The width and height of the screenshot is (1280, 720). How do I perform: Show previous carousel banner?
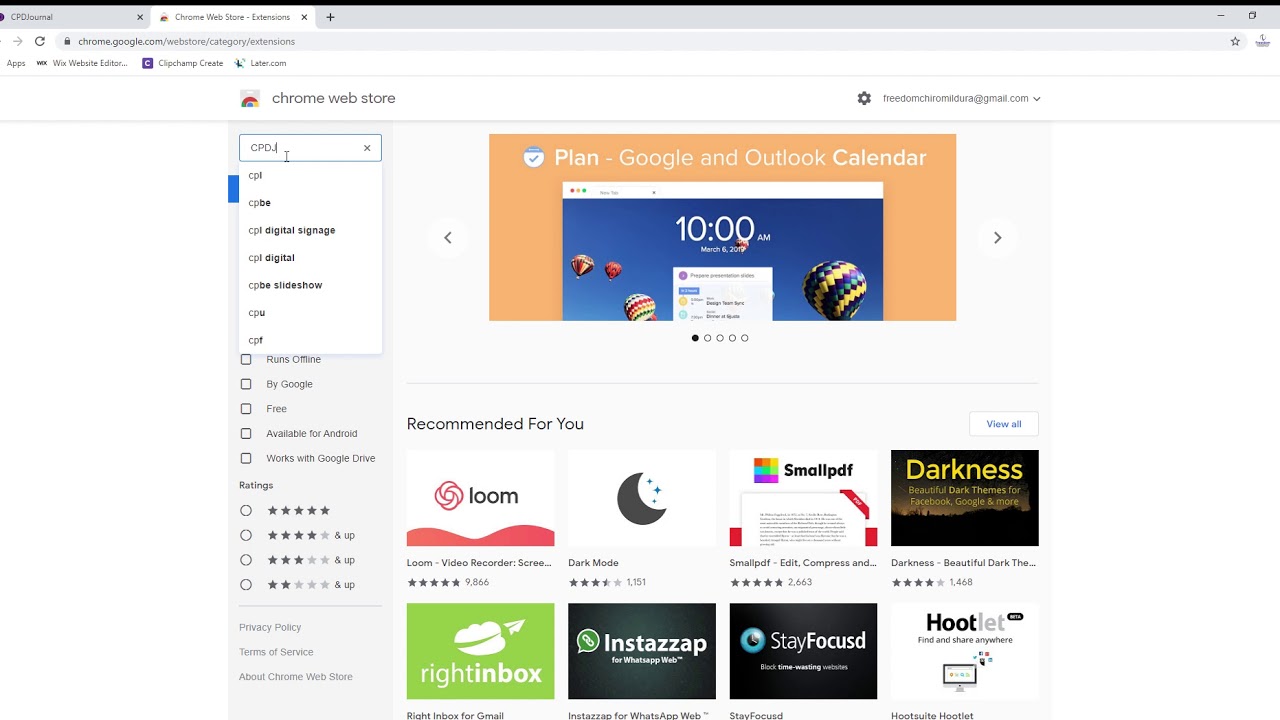click(x=448, y=237)
